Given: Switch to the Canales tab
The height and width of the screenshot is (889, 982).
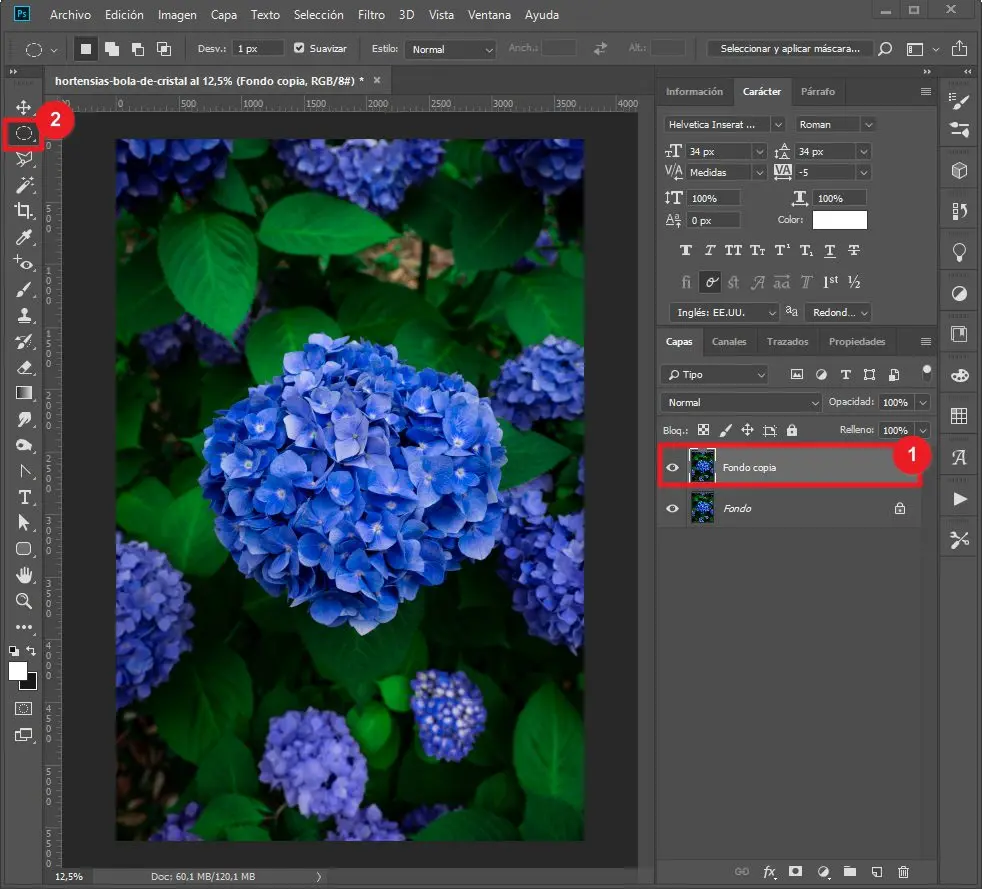Looking at the screenshot, I should coord(729,342).
